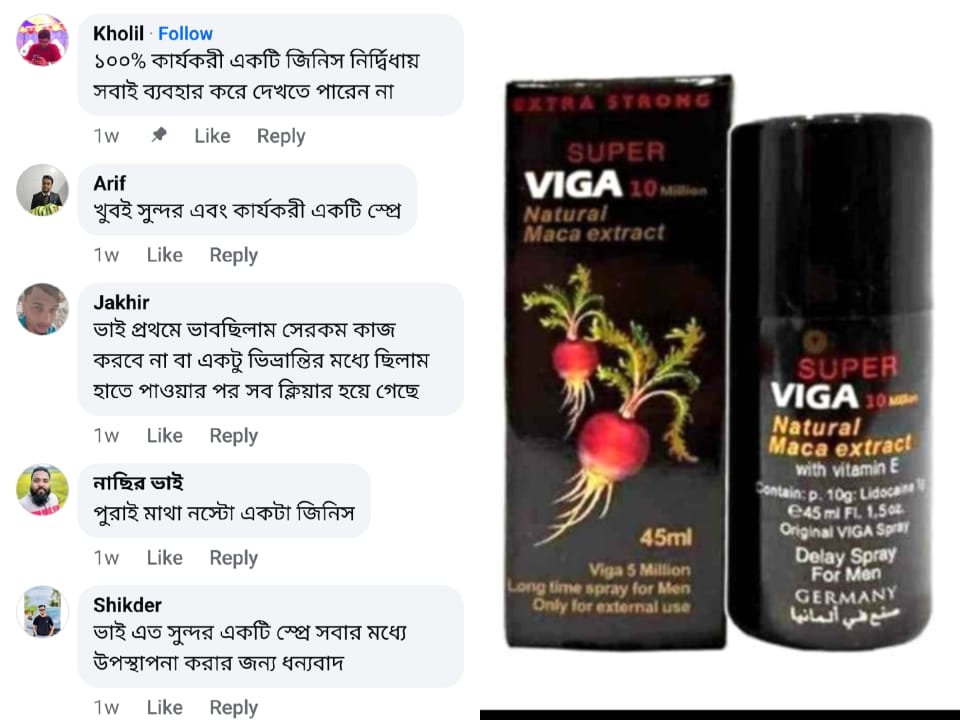Reply to Arif's comment
The height and width of the screenshot is (720, 960).
(x=234, y=255)
